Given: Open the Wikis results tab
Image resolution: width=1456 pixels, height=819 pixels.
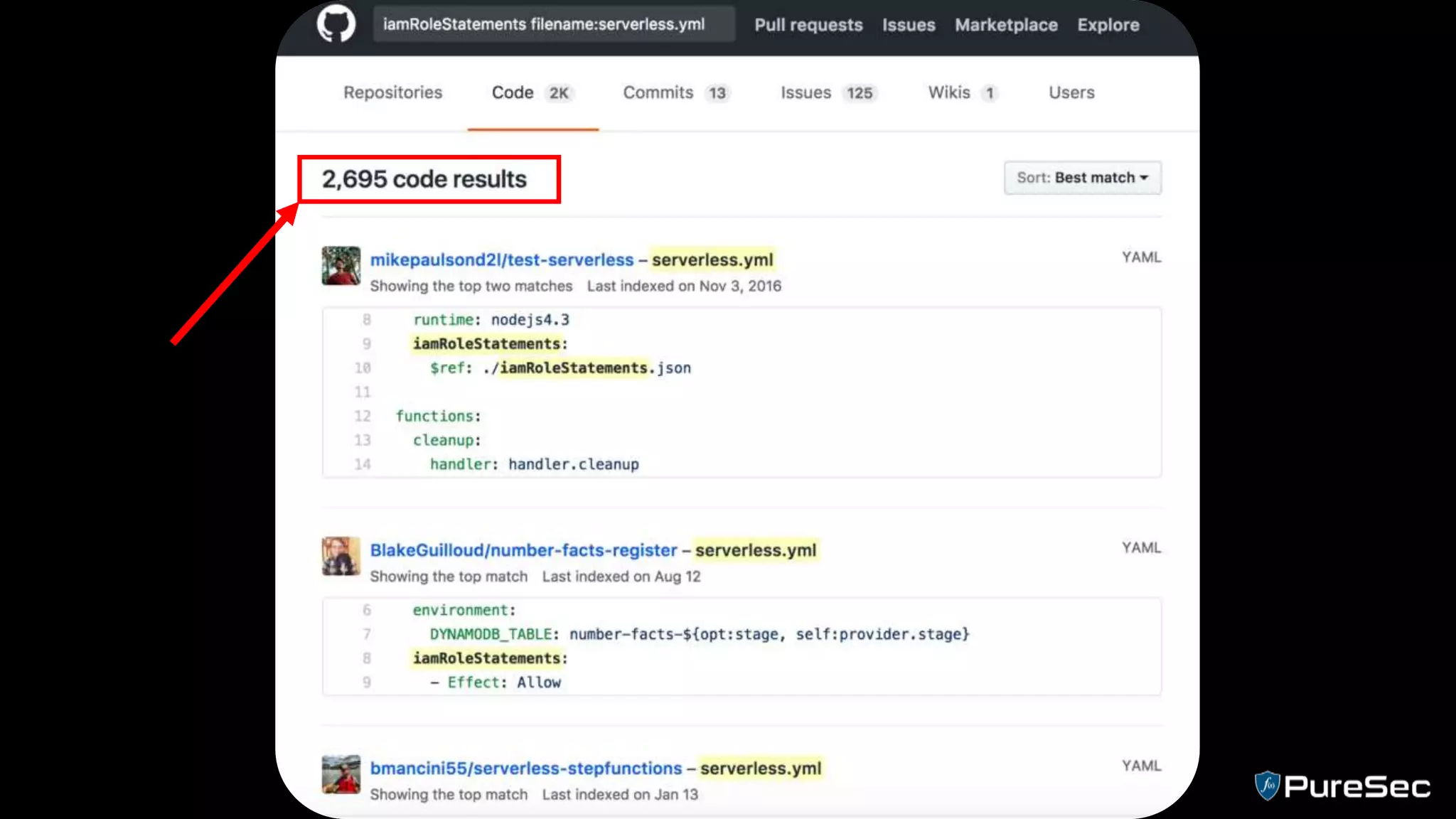Looking at the screenshot, I should pos(963,93).
